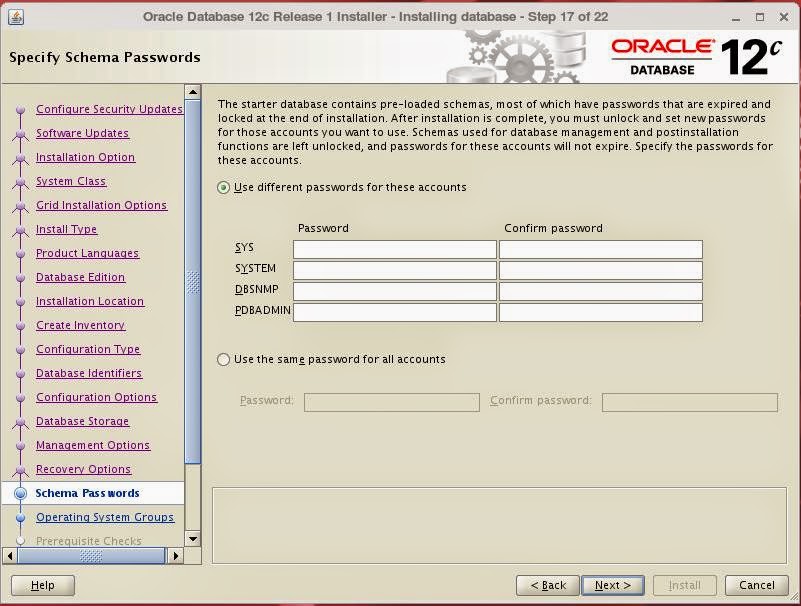Click the Cancel button
Screen dimensions: 801x606
(x=757, y=585)
